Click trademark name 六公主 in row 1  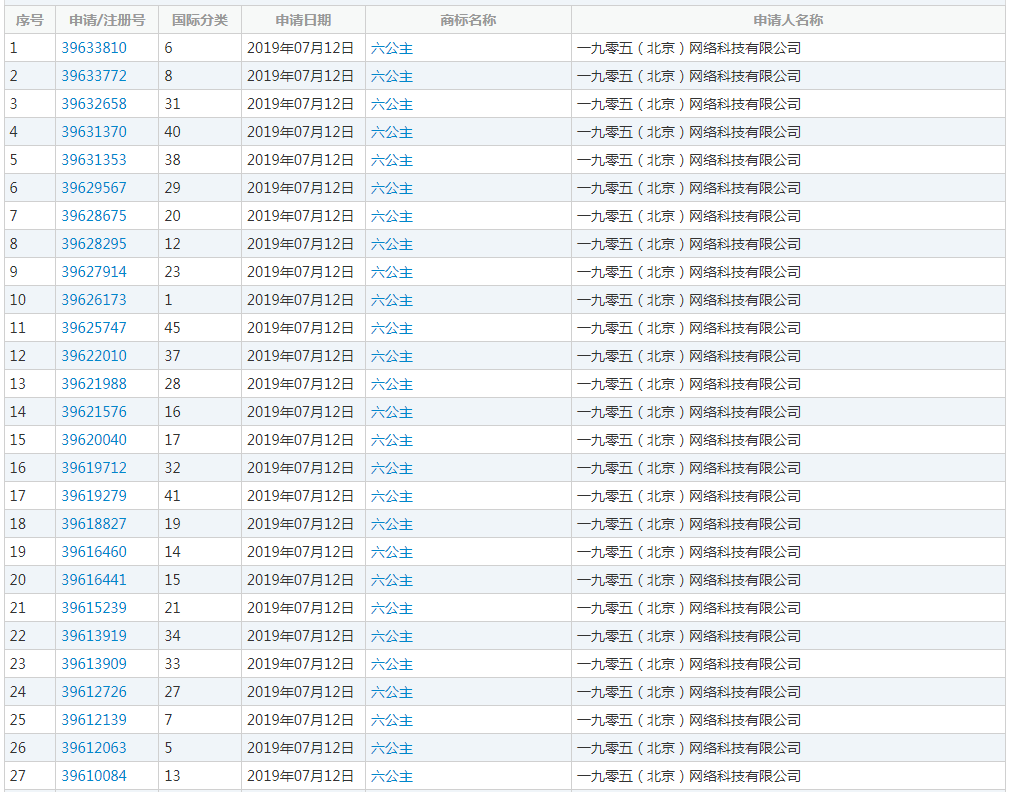[391, 48]
